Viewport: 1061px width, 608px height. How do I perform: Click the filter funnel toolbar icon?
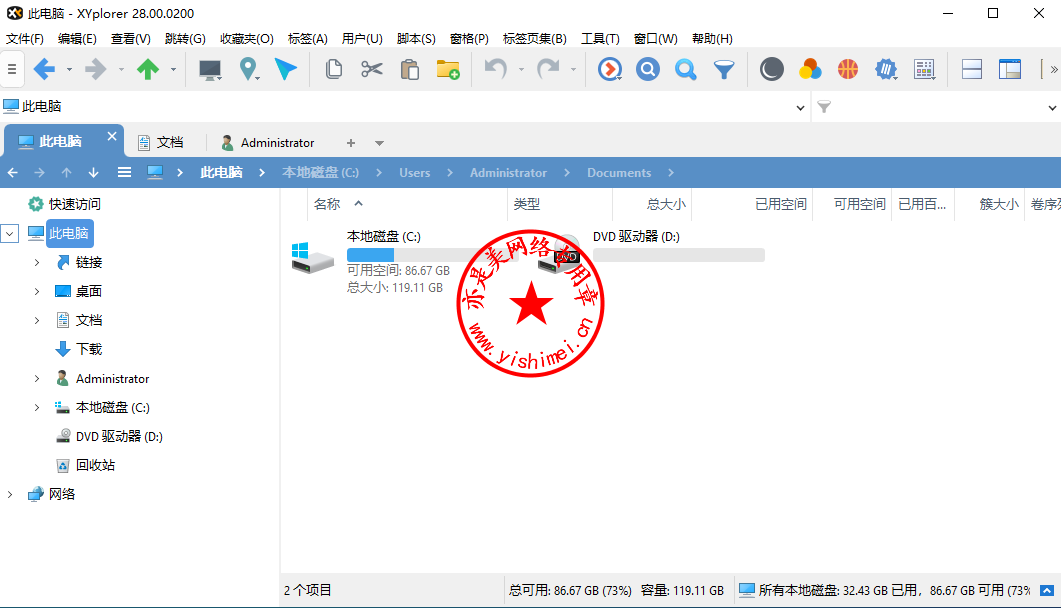tap(723, 69)
